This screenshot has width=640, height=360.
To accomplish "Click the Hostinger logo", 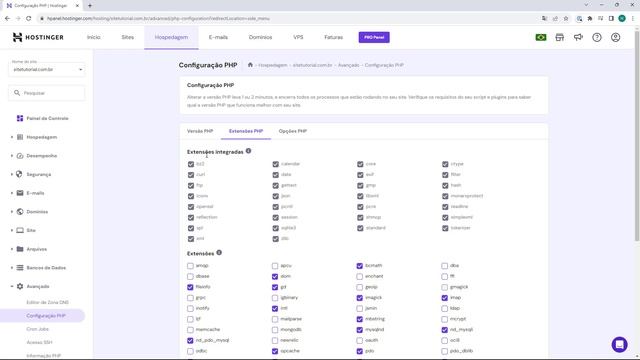I will click(38, 37).
